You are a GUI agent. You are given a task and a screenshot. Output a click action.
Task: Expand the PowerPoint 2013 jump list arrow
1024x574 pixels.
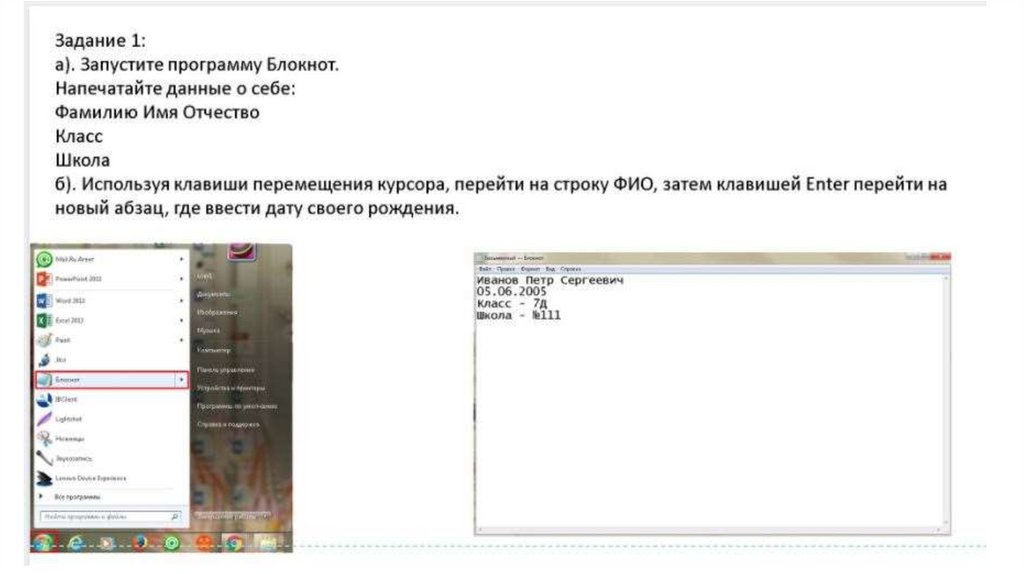(182, 279)
